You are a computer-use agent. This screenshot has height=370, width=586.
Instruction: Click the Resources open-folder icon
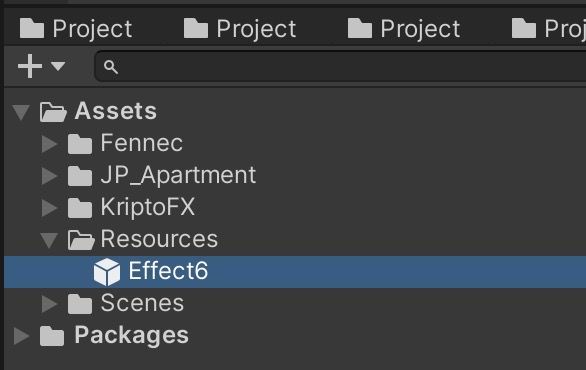coord(81,240)
